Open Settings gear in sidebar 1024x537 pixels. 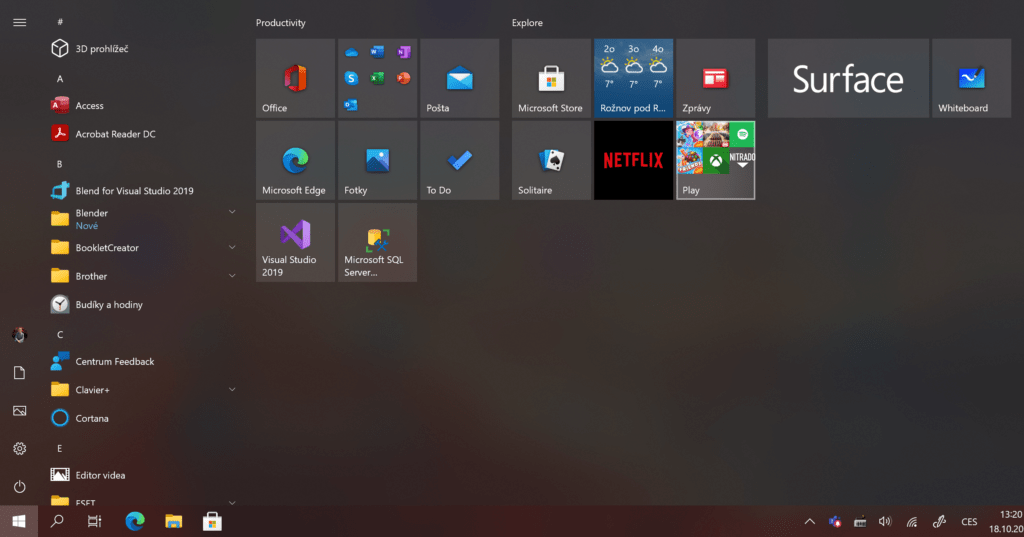click(x=19, y=449)
